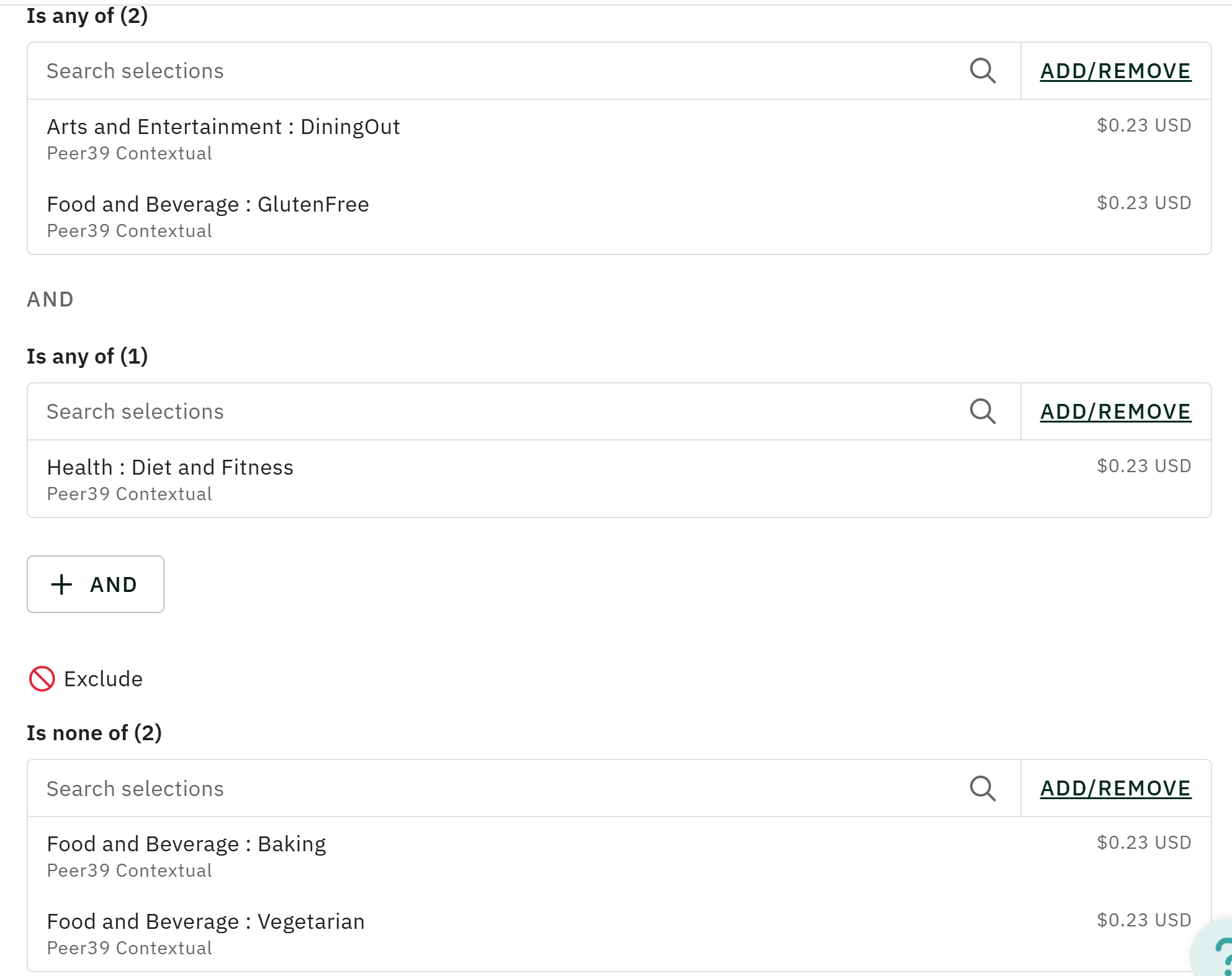Click the Exclude section label
The image size is (1232, 976).
point(103,679)
